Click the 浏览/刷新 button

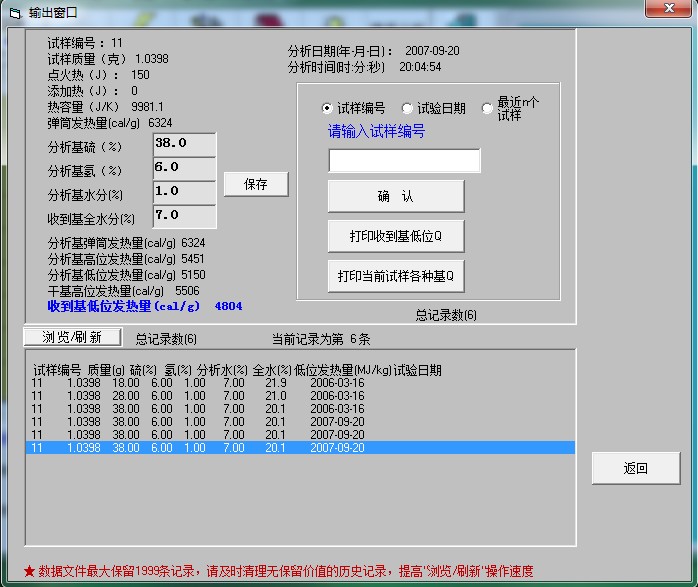[72, 337]
